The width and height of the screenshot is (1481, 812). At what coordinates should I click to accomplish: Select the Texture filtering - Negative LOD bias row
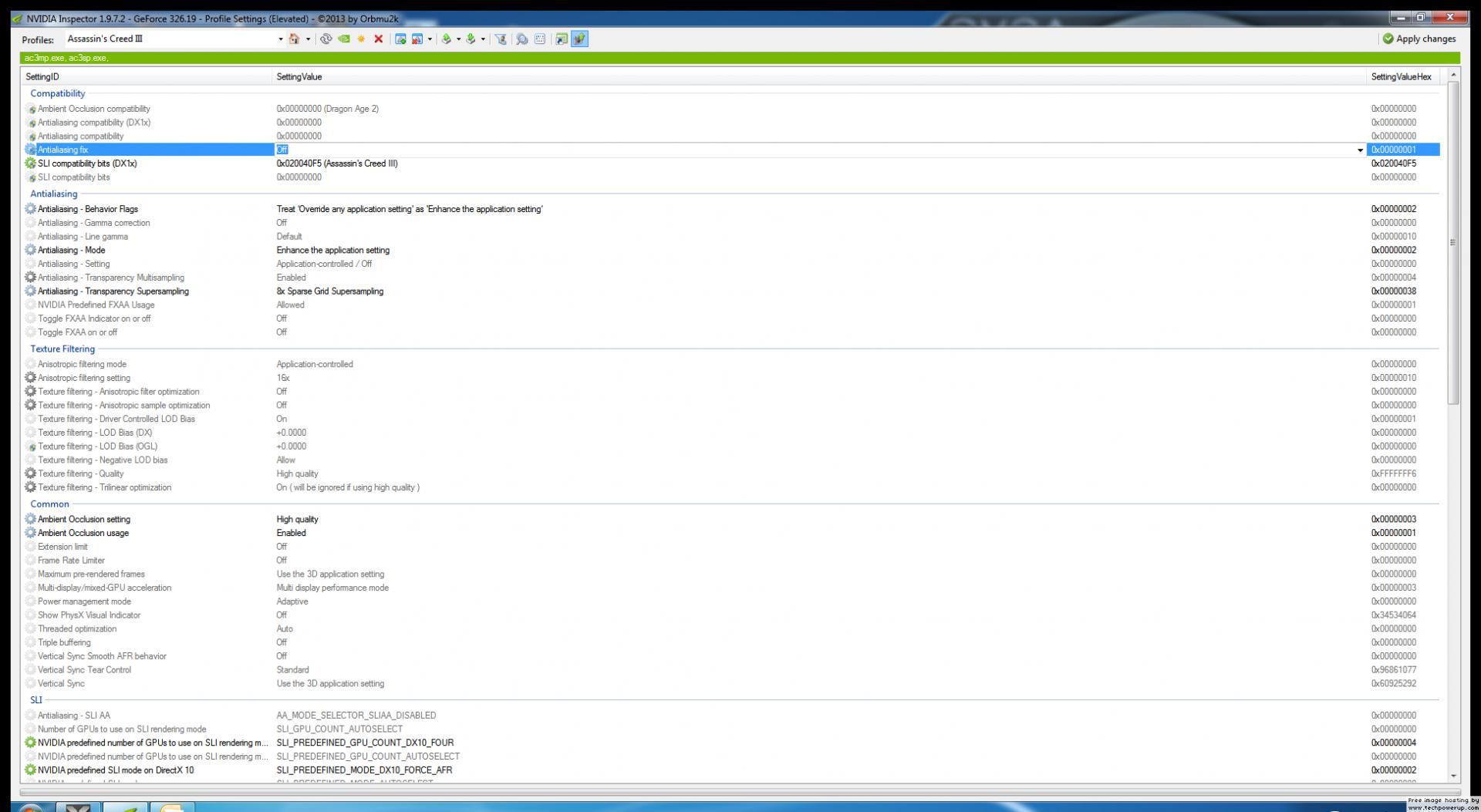[x=730, y=460]
